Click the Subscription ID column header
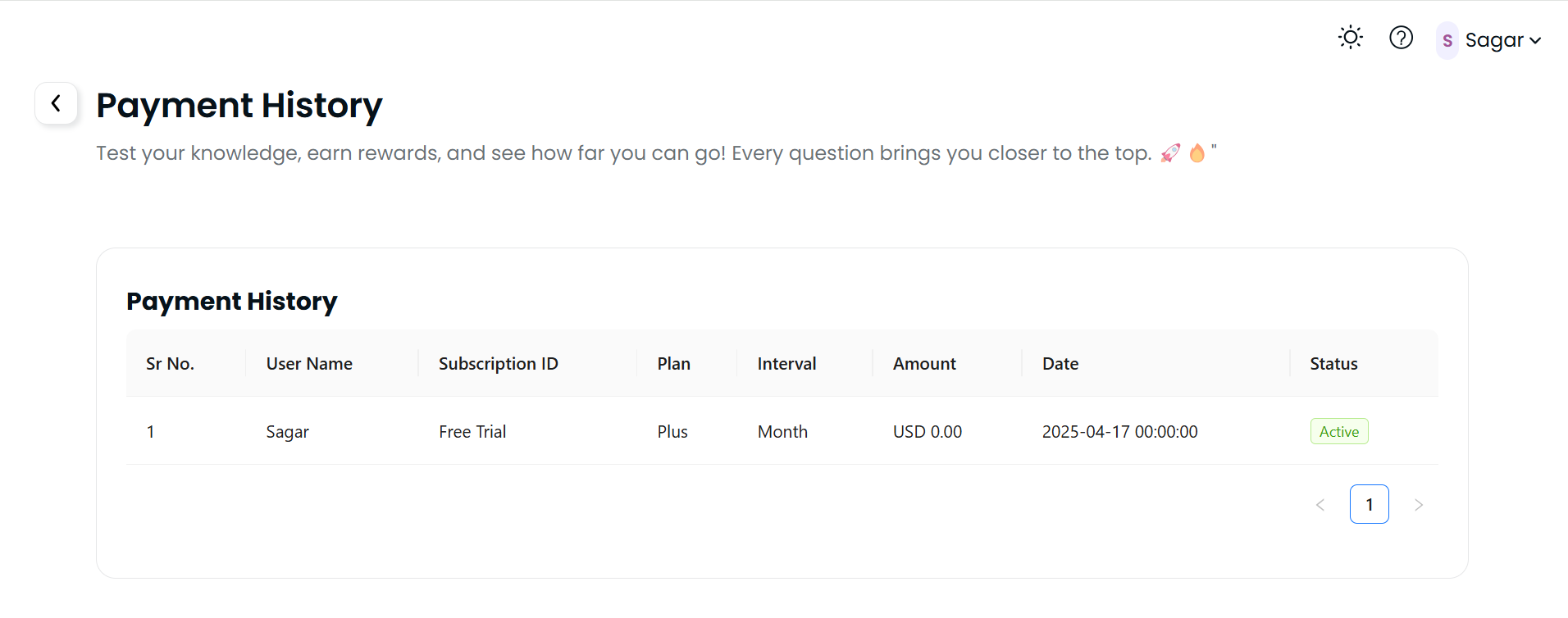Viewport: 1568px width, 618px height. 498,364
